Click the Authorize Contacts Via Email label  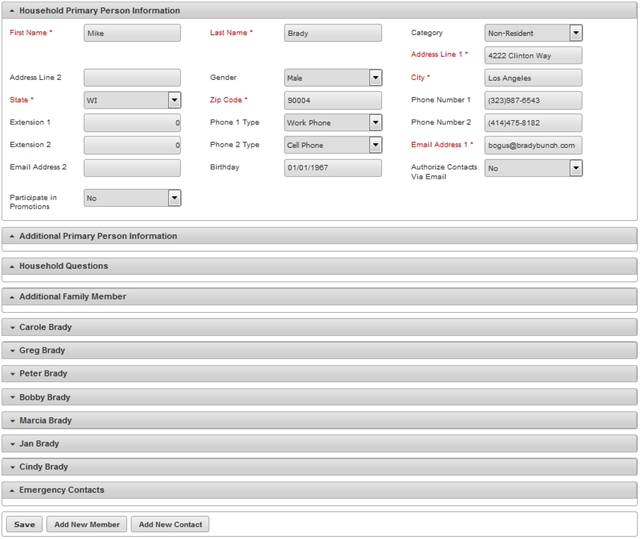444,172
